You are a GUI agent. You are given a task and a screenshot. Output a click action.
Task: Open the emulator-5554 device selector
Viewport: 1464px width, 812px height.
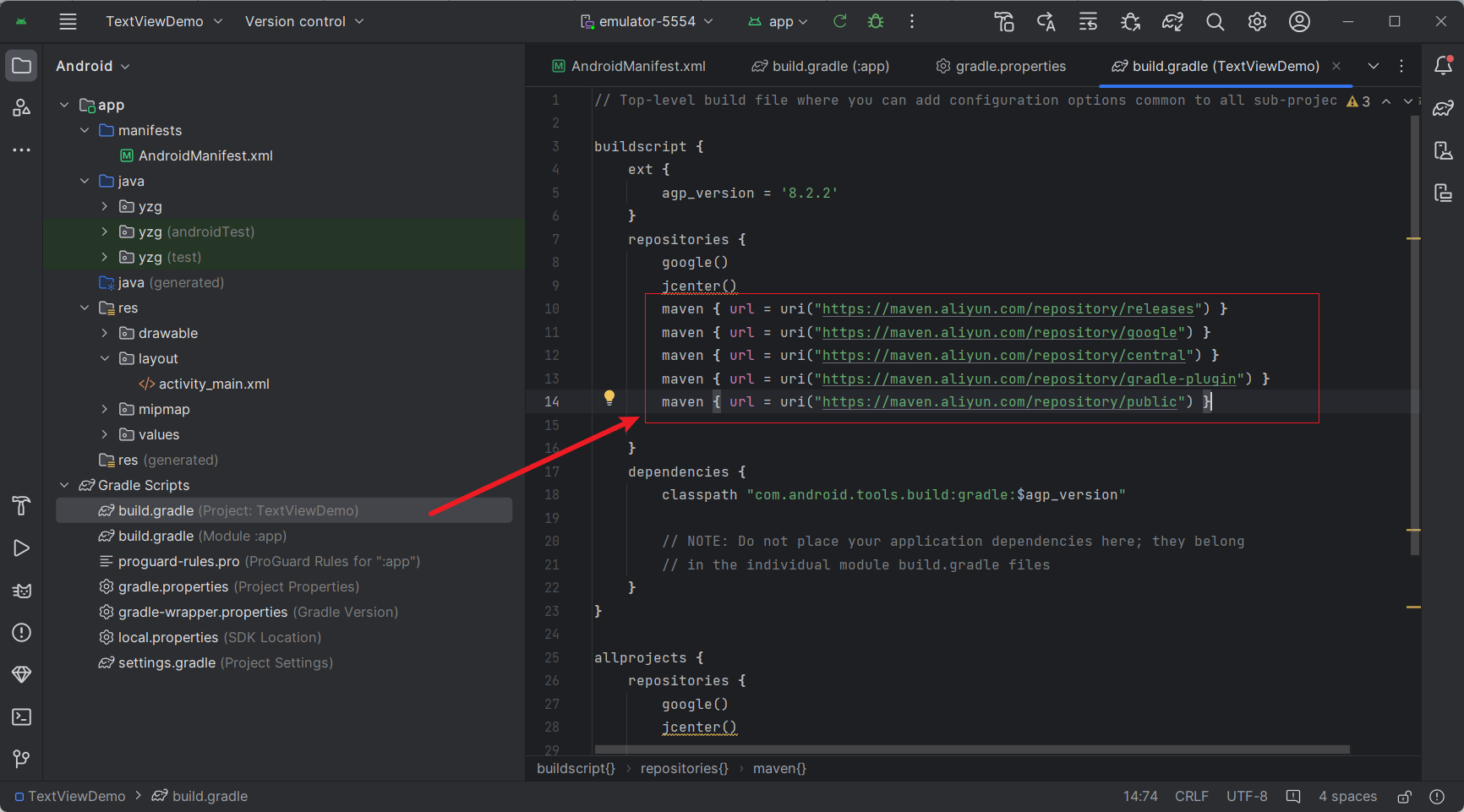click(x=647, y=22)
